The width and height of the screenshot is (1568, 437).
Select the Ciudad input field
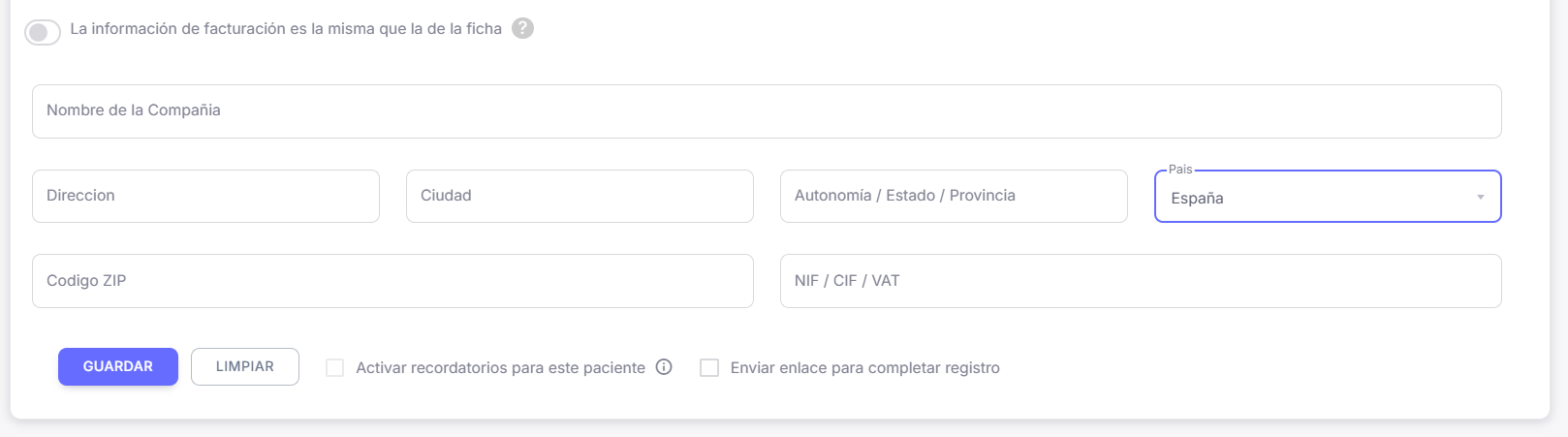[580, 197]
